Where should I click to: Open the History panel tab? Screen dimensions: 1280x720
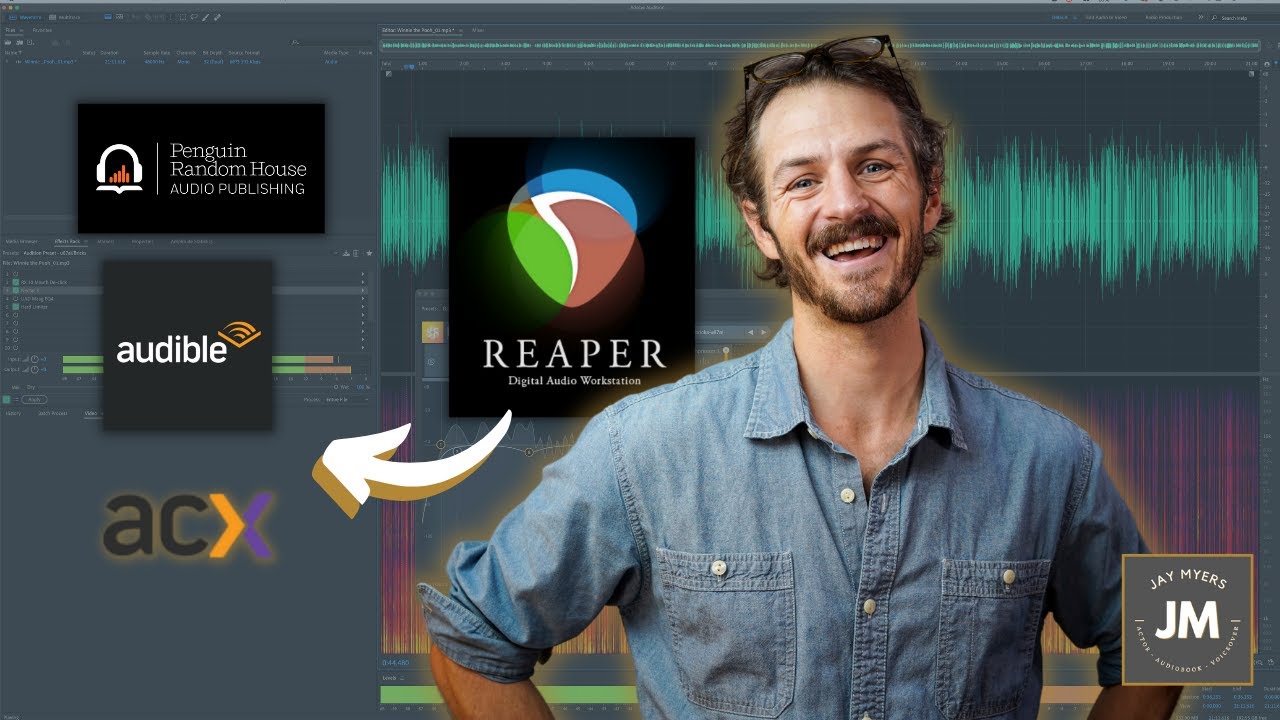[x=13, y=413]
